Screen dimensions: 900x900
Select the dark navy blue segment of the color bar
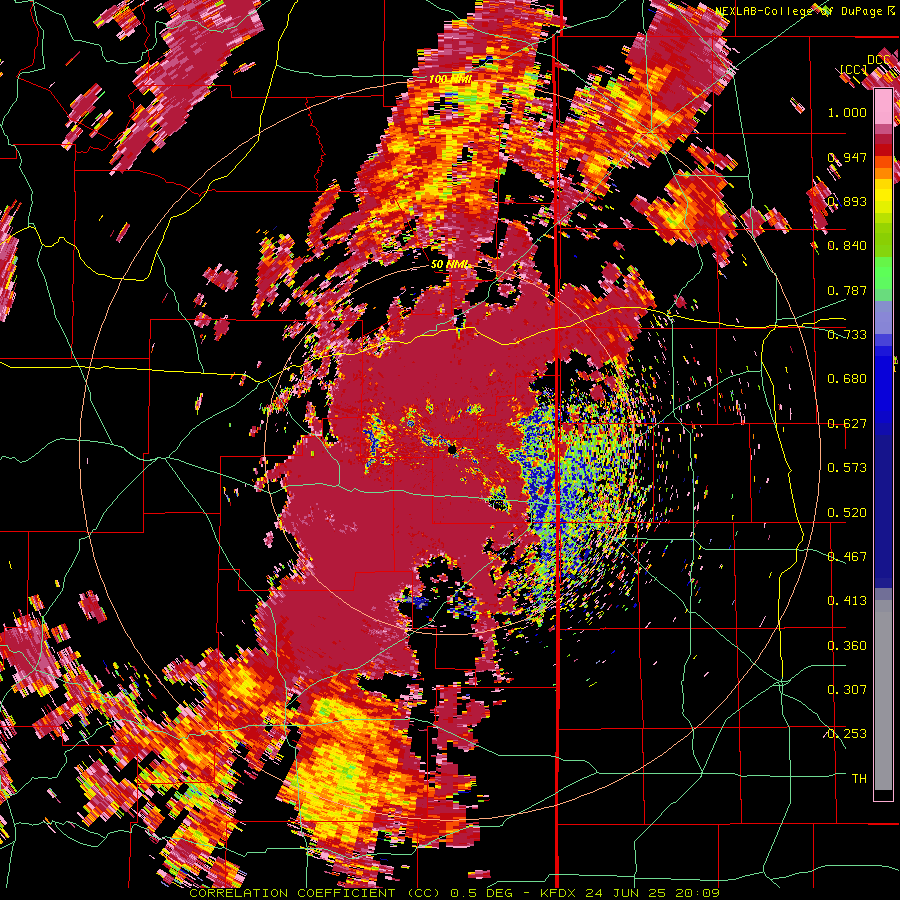[883, 508]
